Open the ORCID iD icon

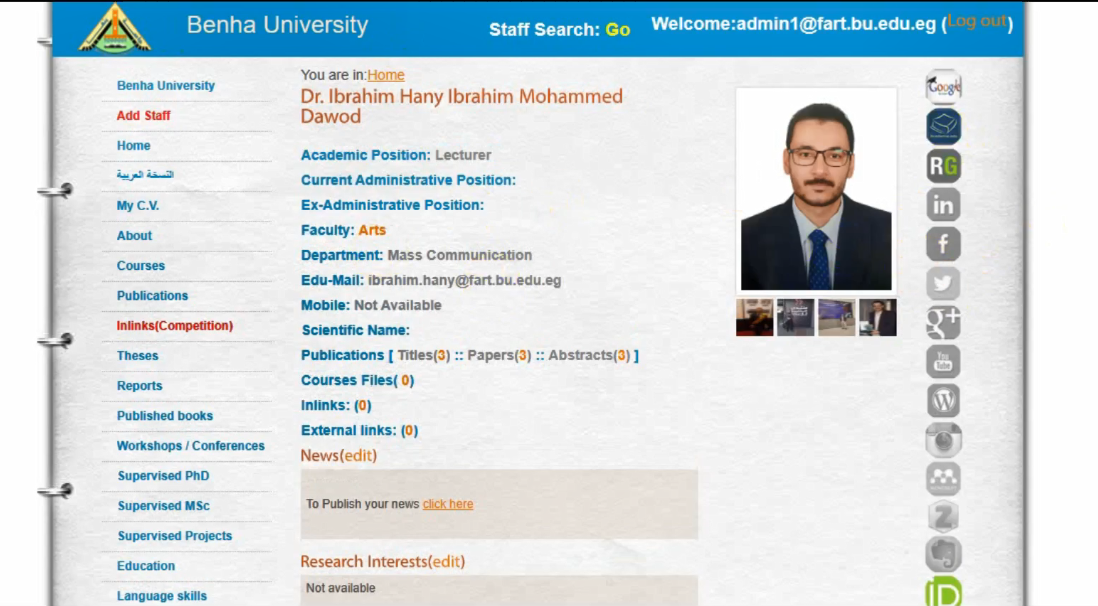(943, 592)
